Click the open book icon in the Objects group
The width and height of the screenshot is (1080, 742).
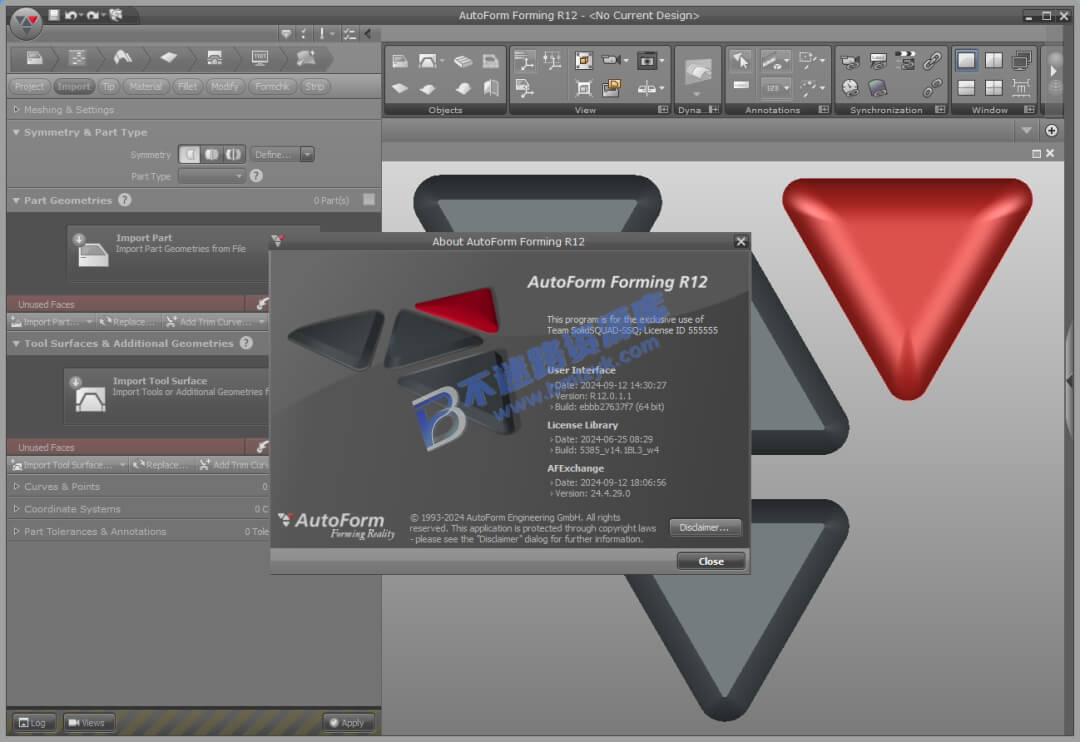491,88
